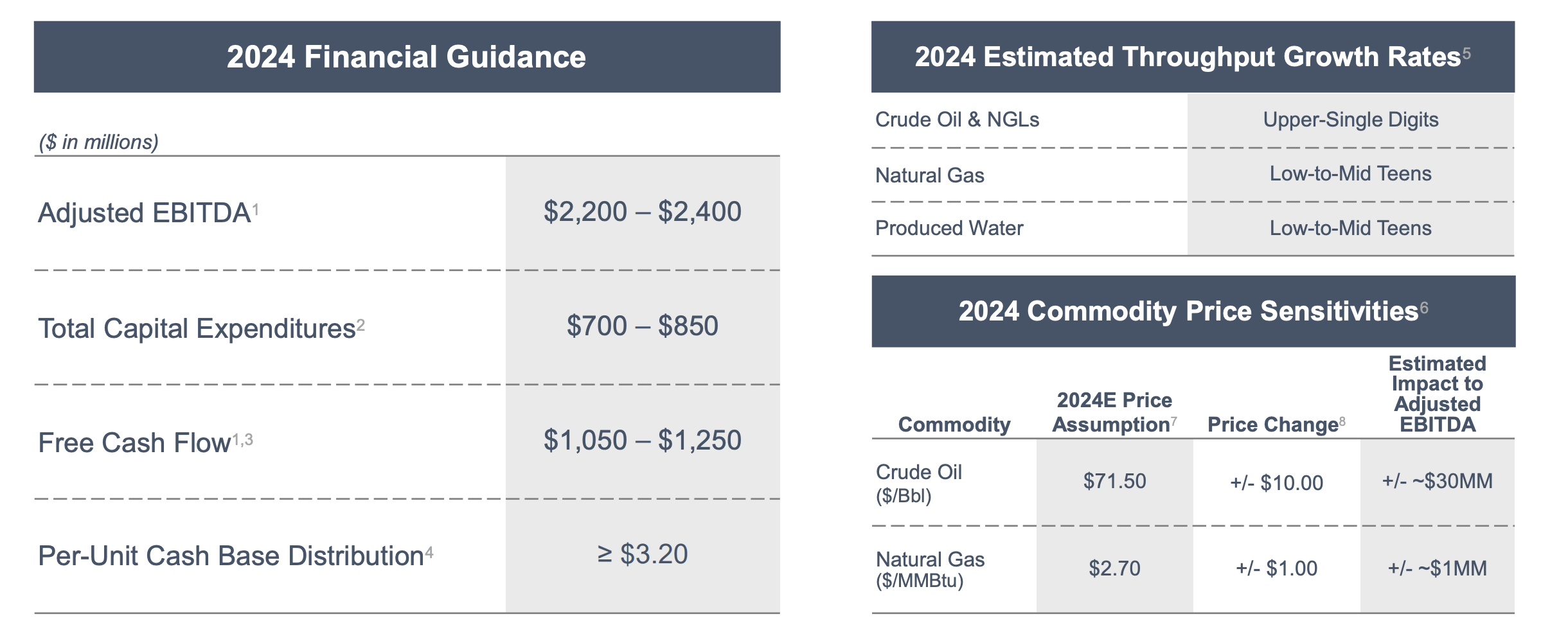This screenshot has width=1568, height=623.
Task: Select the Adjusted EBITDA row label
Action: (x=144, y=213)
